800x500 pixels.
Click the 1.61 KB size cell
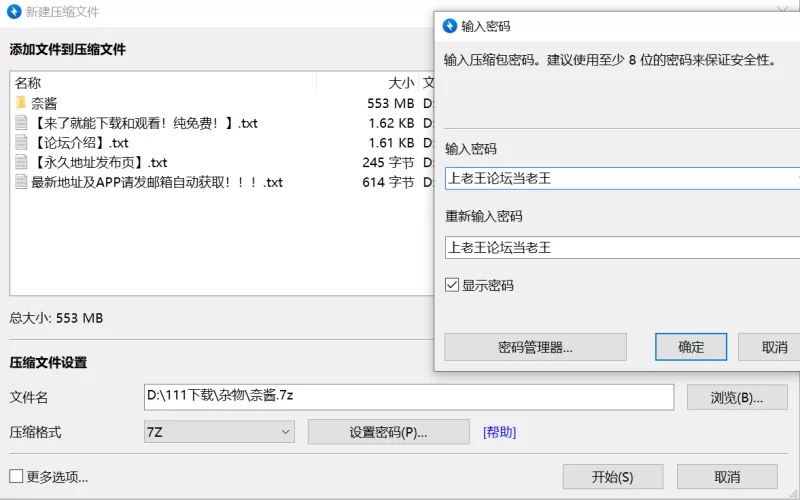pyautogui.click(x=391, y=142)
